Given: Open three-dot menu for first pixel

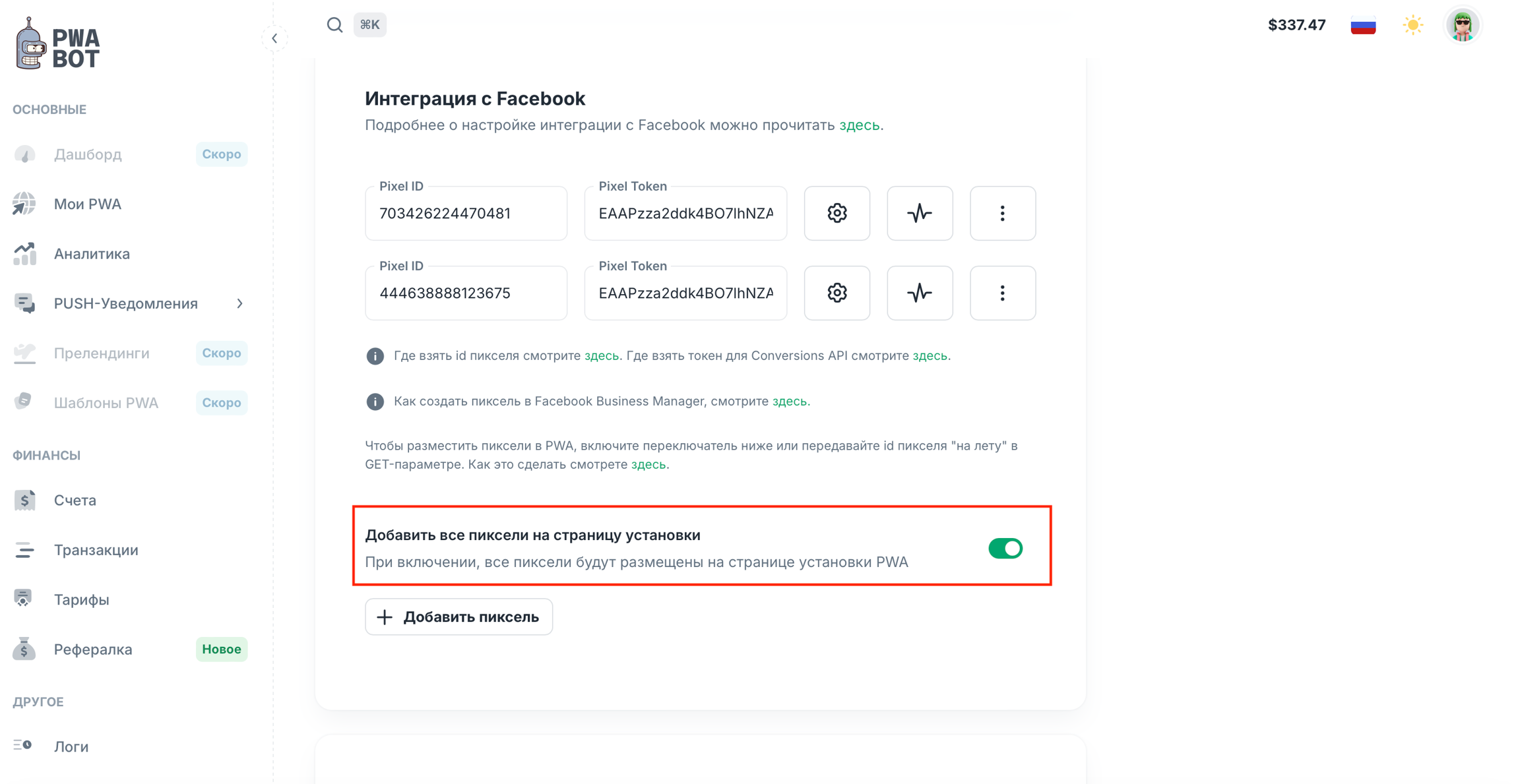Looking at the screenshot, I should [x=1002, y=213].
